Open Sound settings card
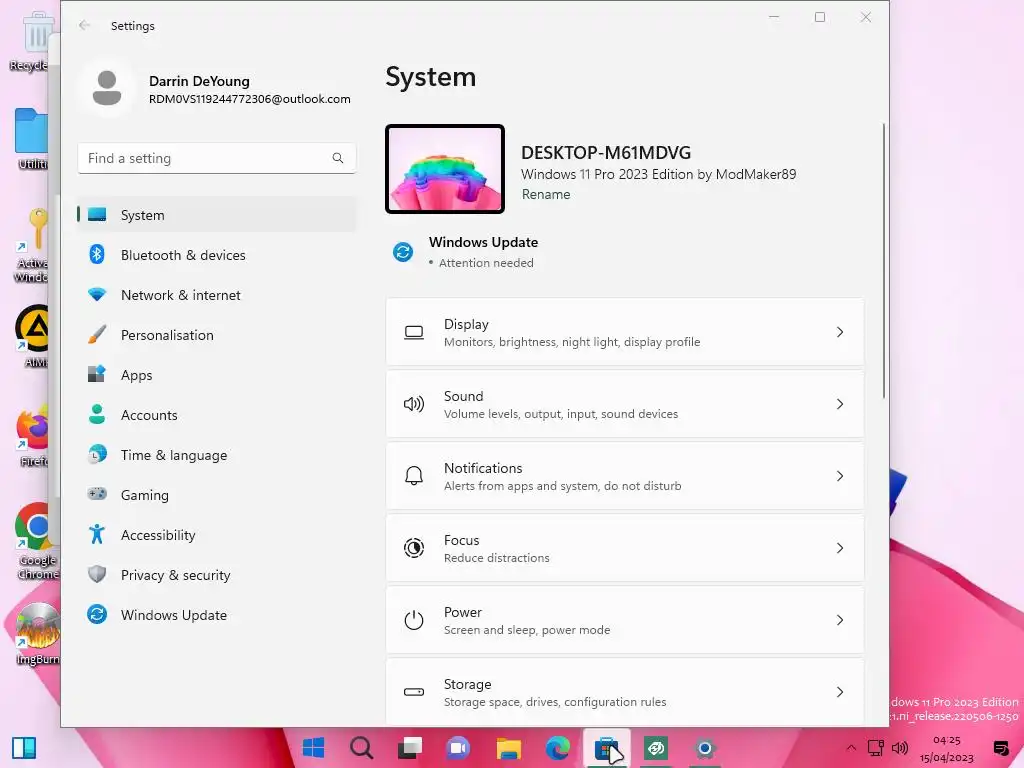 (x=625, y=404)
